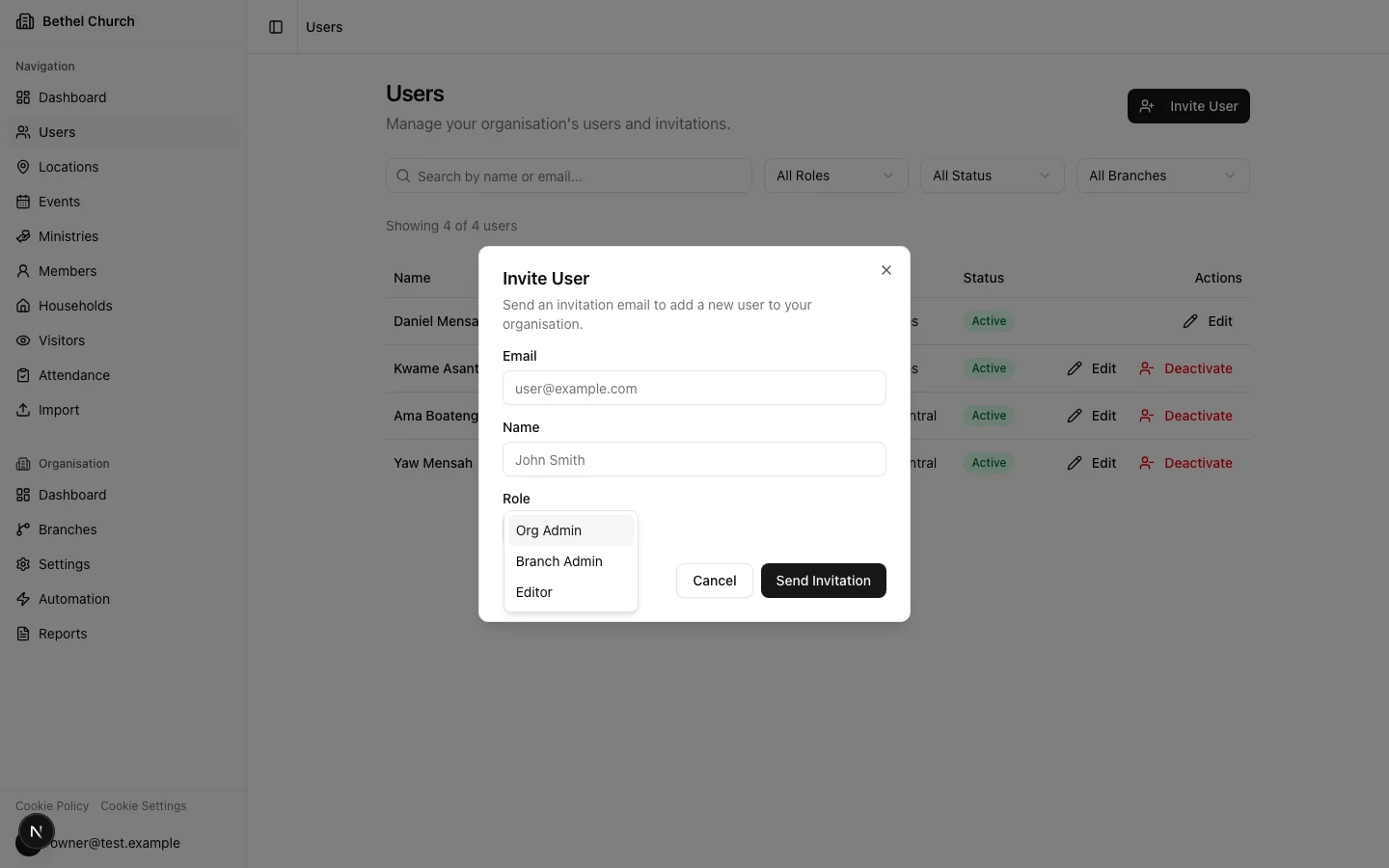
Task: Click the Members person icon
Action: tap(23, 271)
